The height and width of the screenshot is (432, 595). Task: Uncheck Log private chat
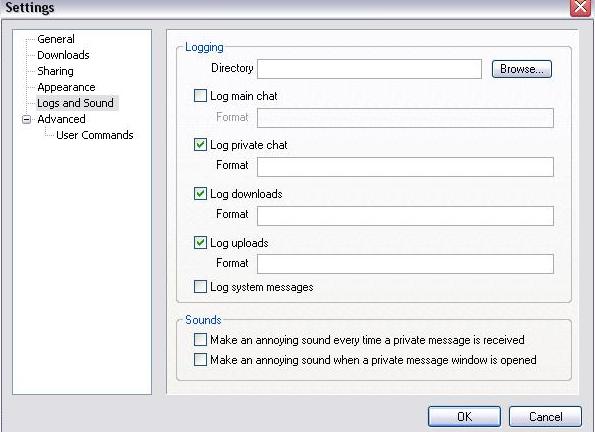200,144
